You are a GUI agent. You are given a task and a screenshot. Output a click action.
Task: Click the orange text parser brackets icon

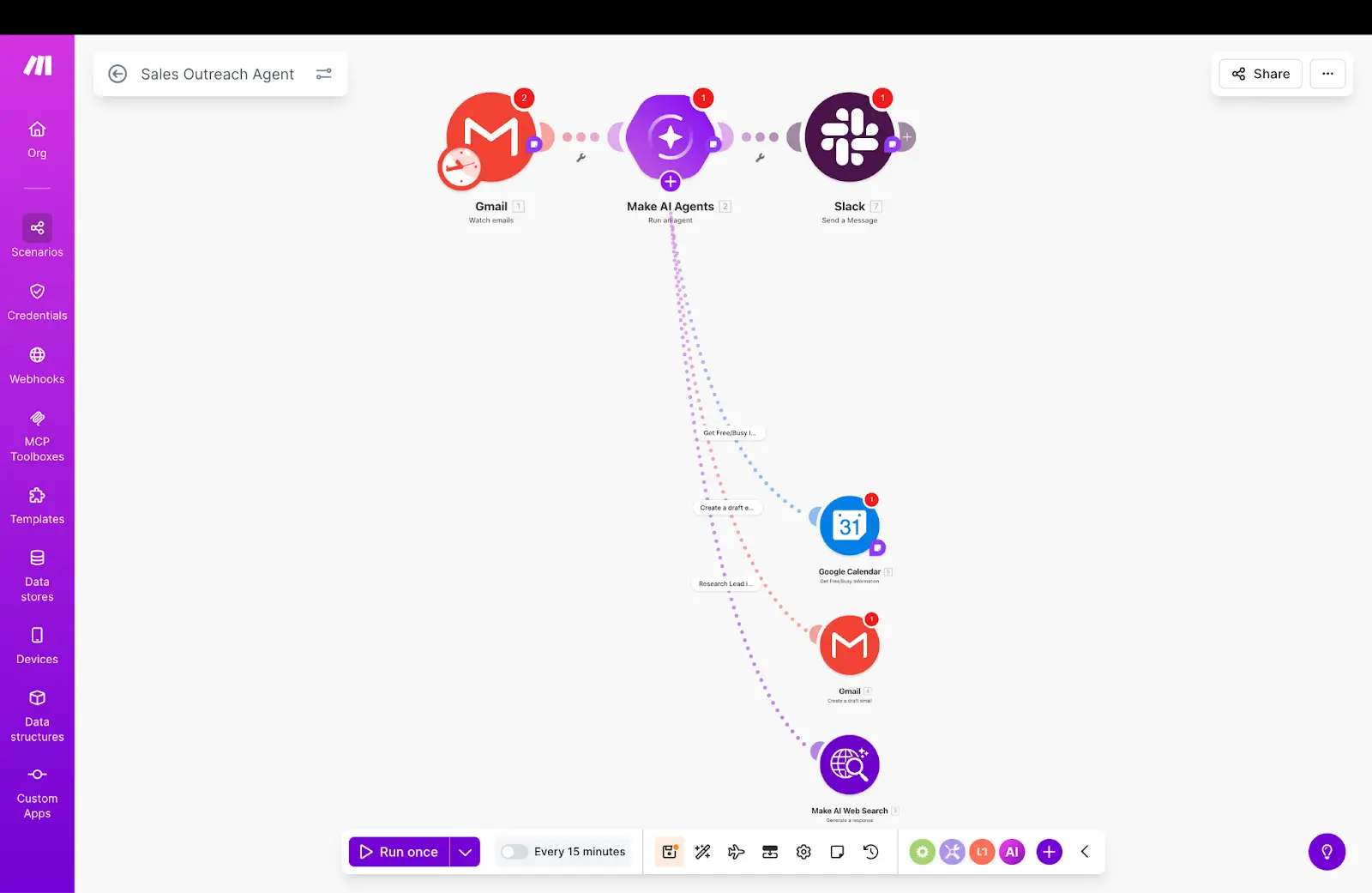(982, 852)
